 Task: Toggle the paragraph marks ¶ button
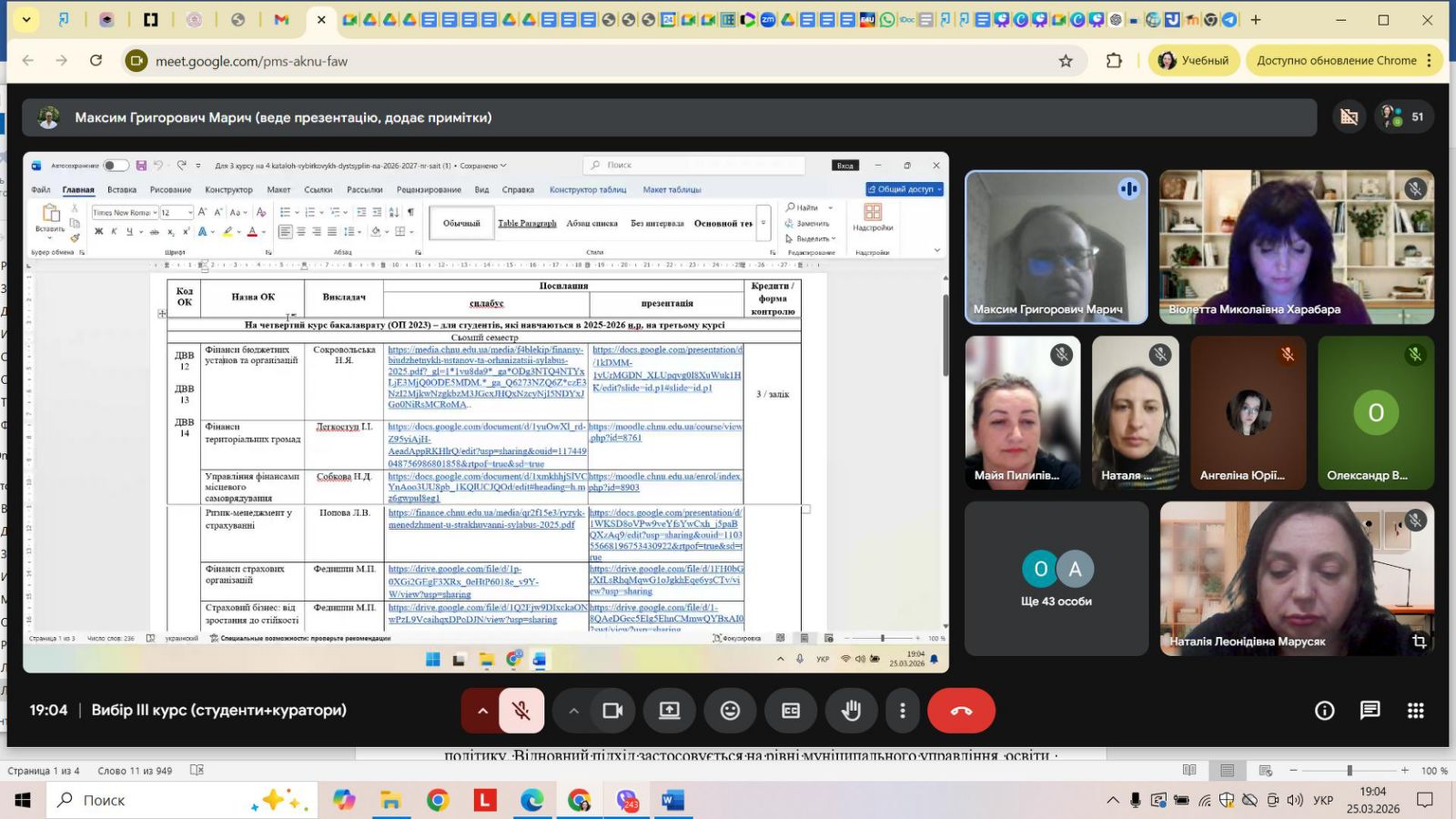pyautogui.click(x=410, y=212)
